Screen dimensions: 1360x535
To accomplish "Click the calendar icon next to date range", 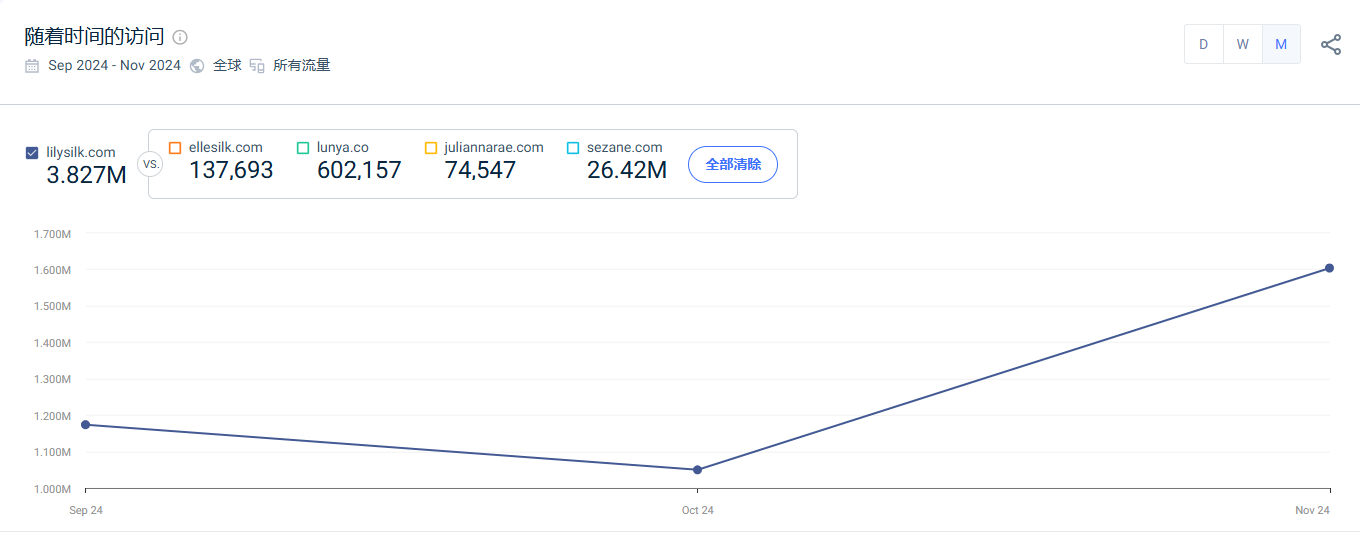I will 32,66.
